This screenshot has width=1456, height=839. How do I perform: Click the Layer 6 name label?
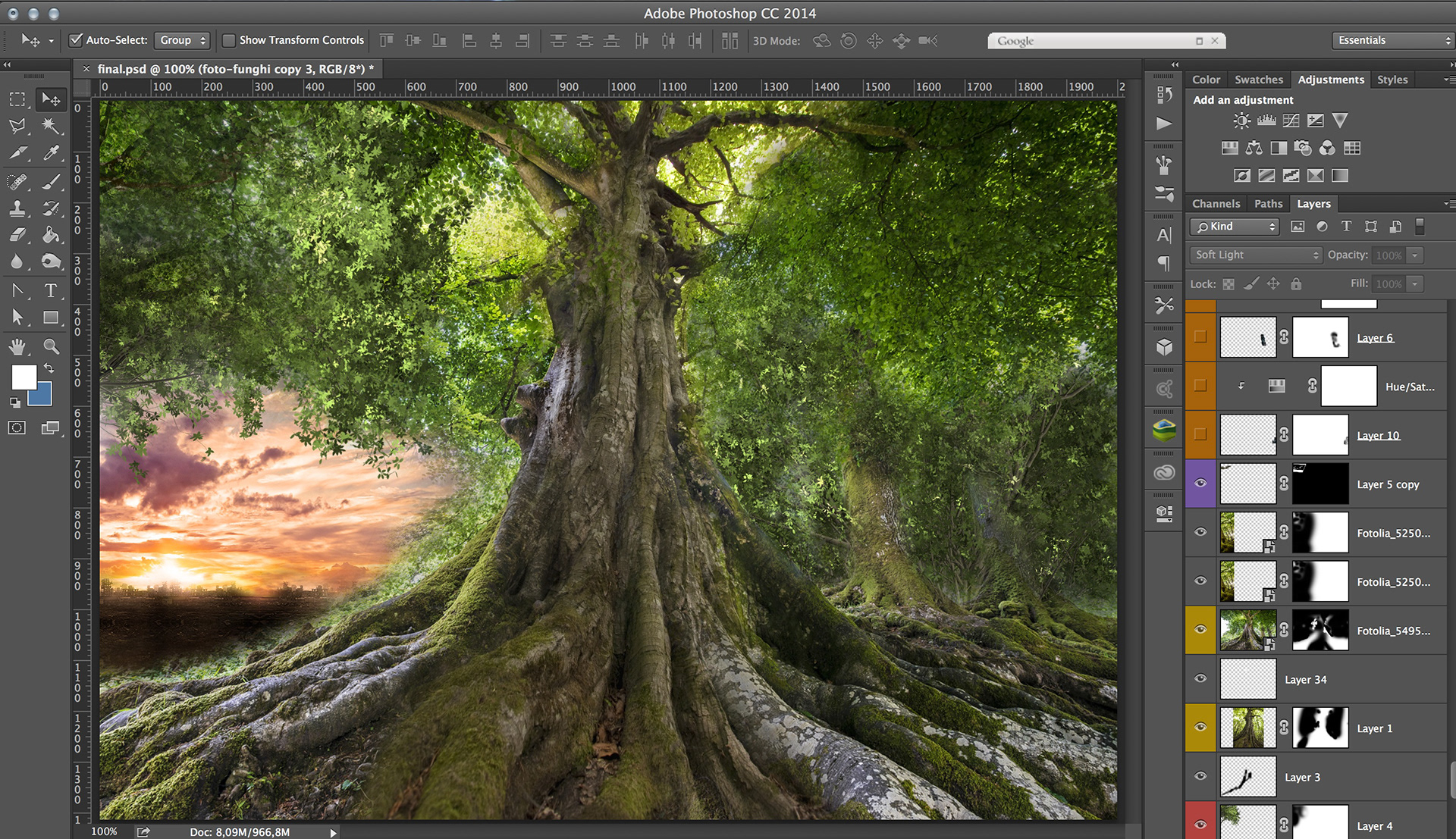coord(1375,338)
